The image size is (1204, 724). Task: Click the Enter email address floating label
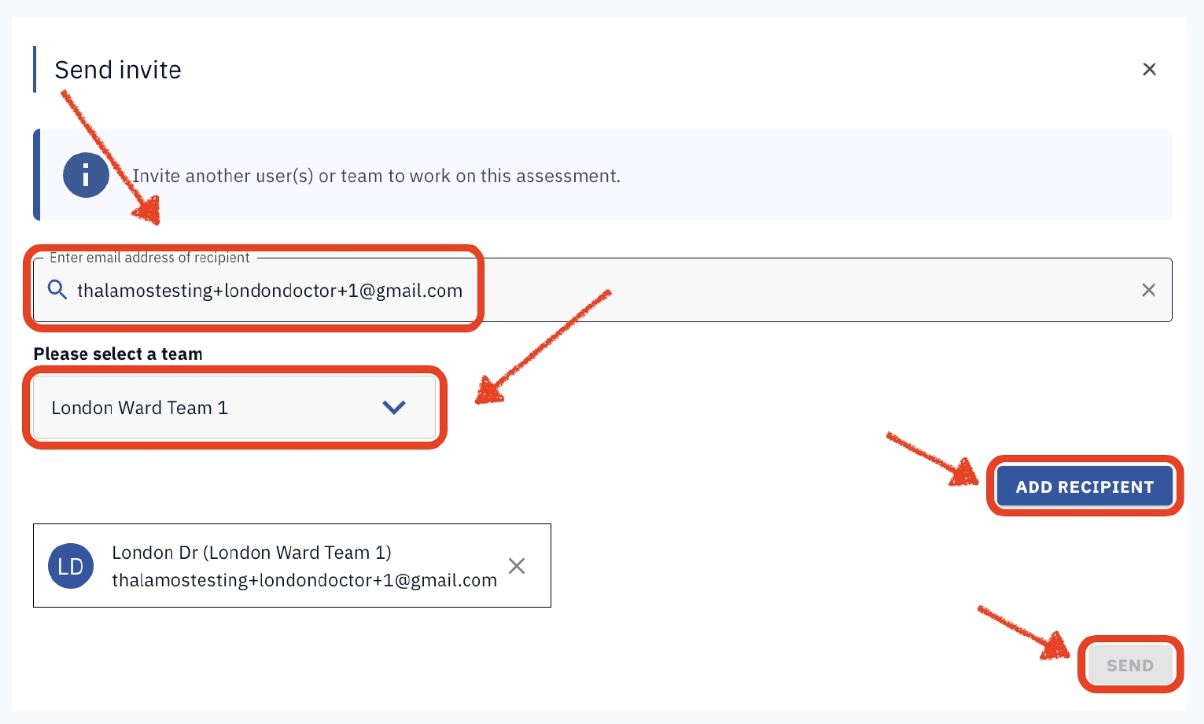click(150, 258)
